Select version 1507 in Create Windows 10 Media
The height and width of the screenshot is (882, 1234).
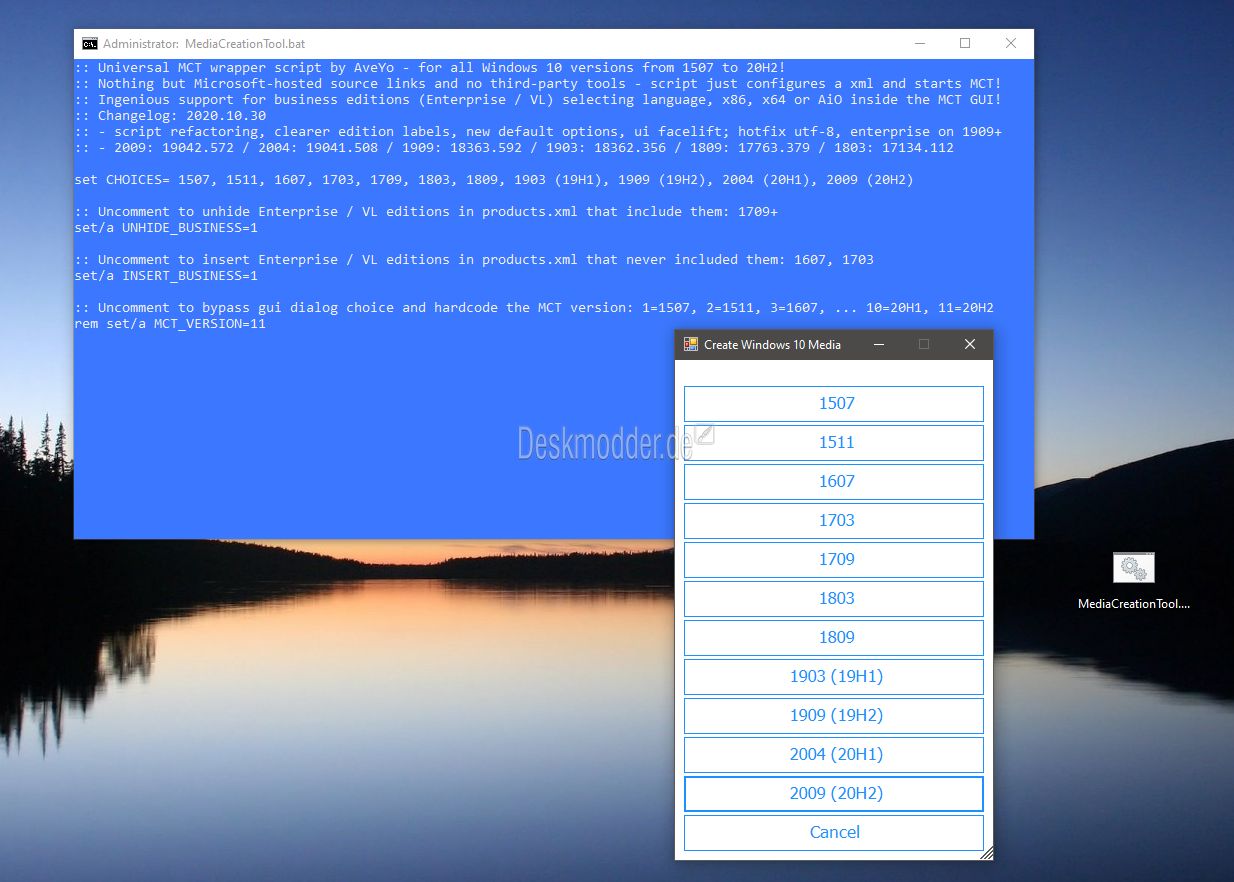point(834,404)
